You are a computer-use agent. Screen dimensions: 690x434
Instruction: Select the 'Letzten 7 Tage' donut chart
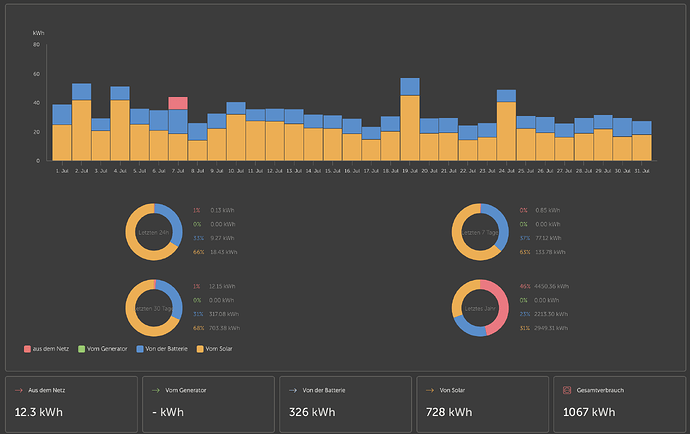480,232
